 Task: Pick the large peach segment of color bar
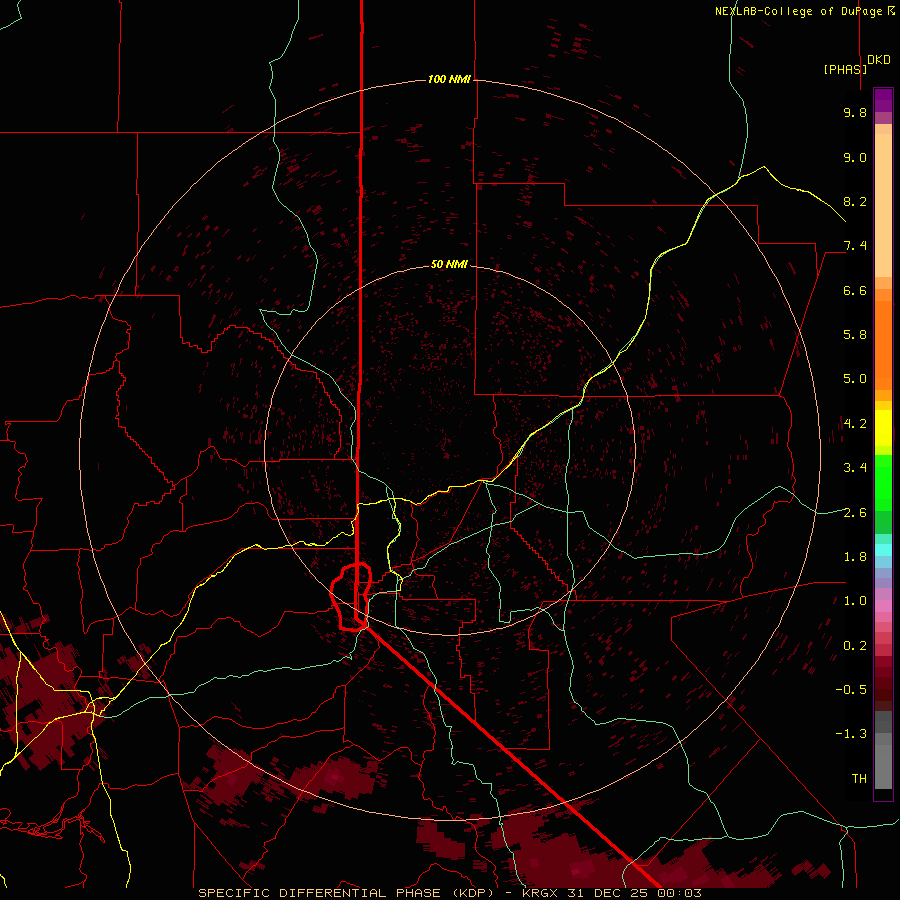(x=883, y=205)
